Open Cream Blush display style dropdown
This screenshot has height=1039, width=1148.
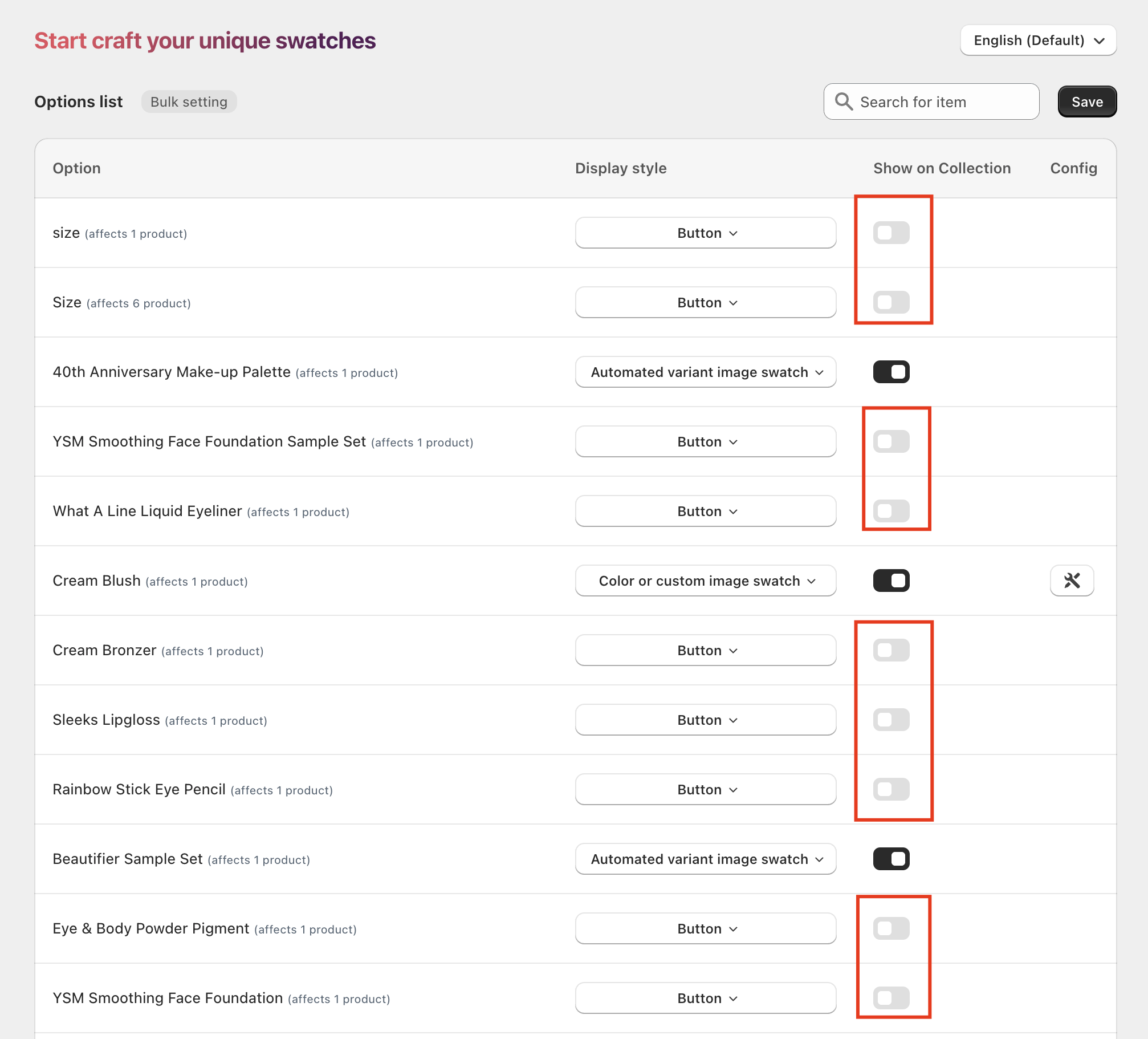706,581
